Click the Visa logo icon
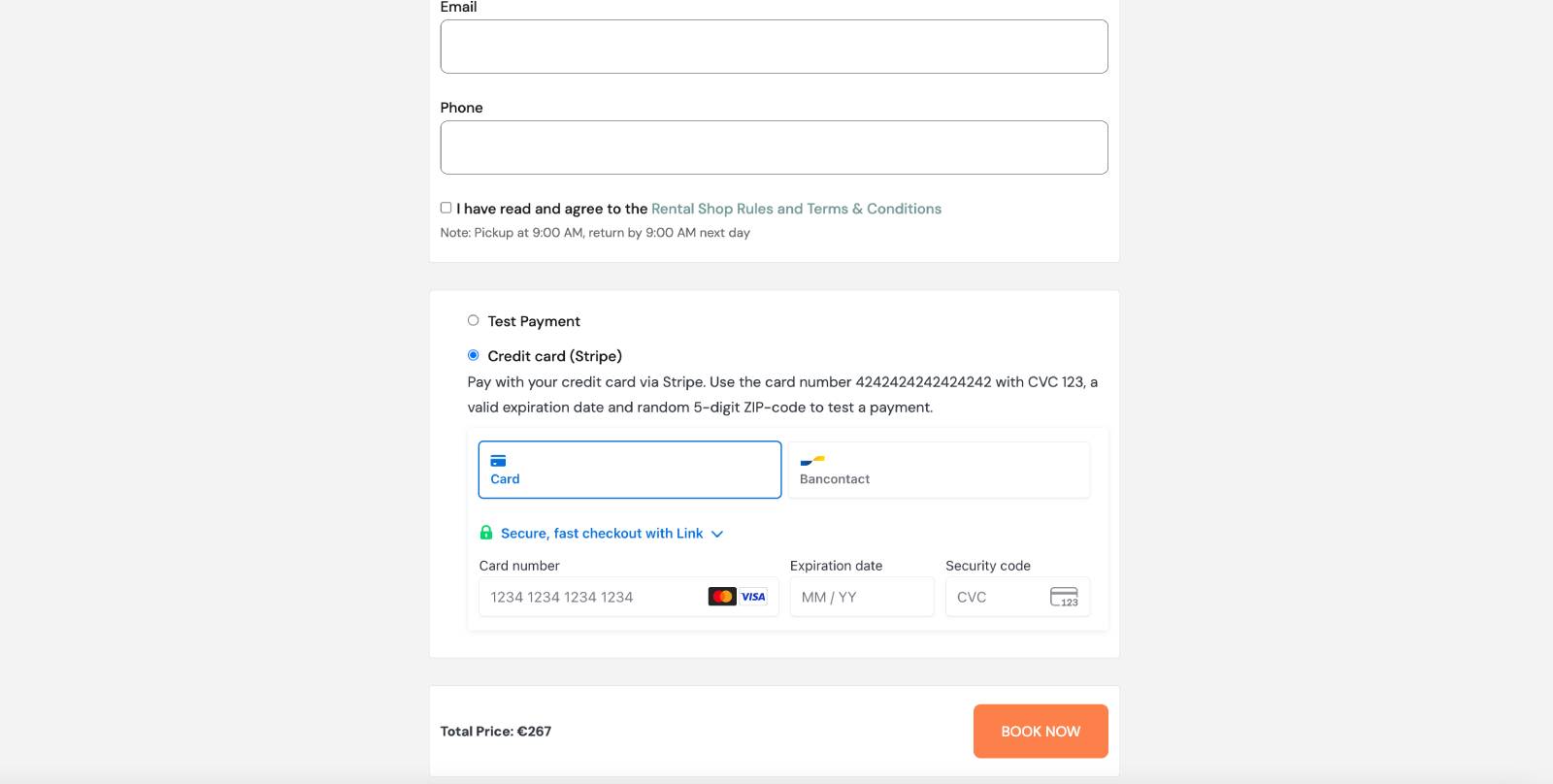Screen dimensions: 1553x784 click(753, 597)
